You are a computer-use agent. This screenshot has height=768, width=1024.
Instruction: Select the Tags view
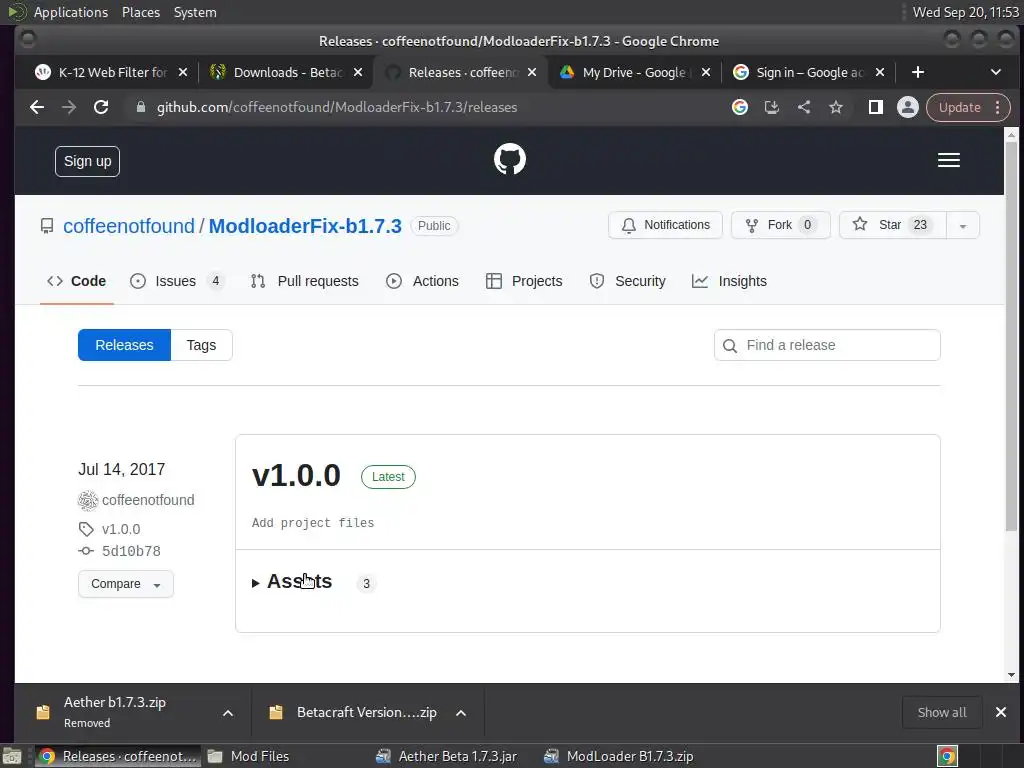(201, 345)
